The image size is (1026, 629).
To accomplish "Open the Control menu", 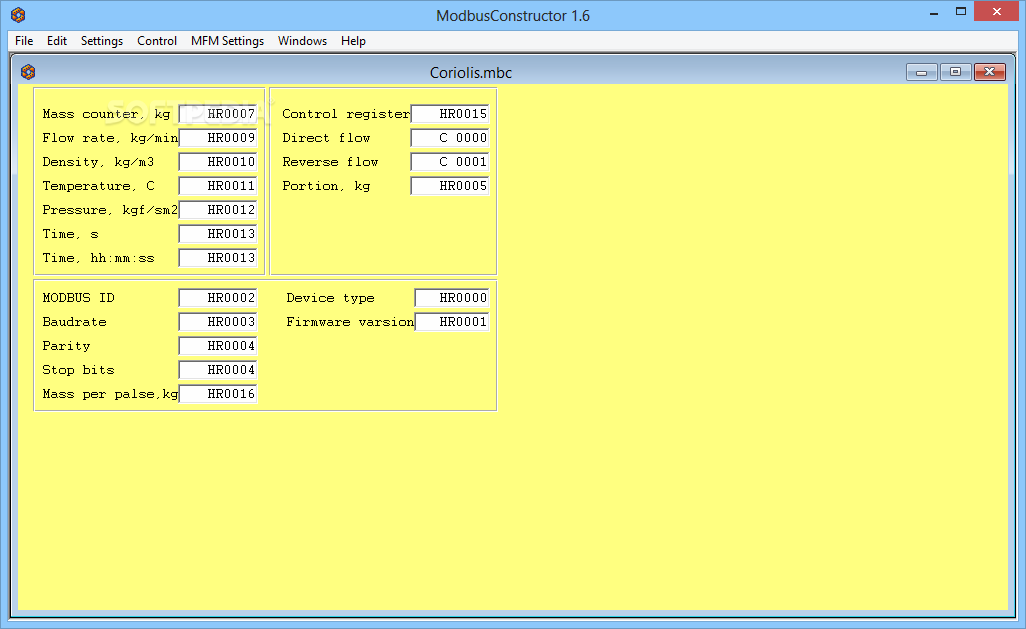I will 157,41.
